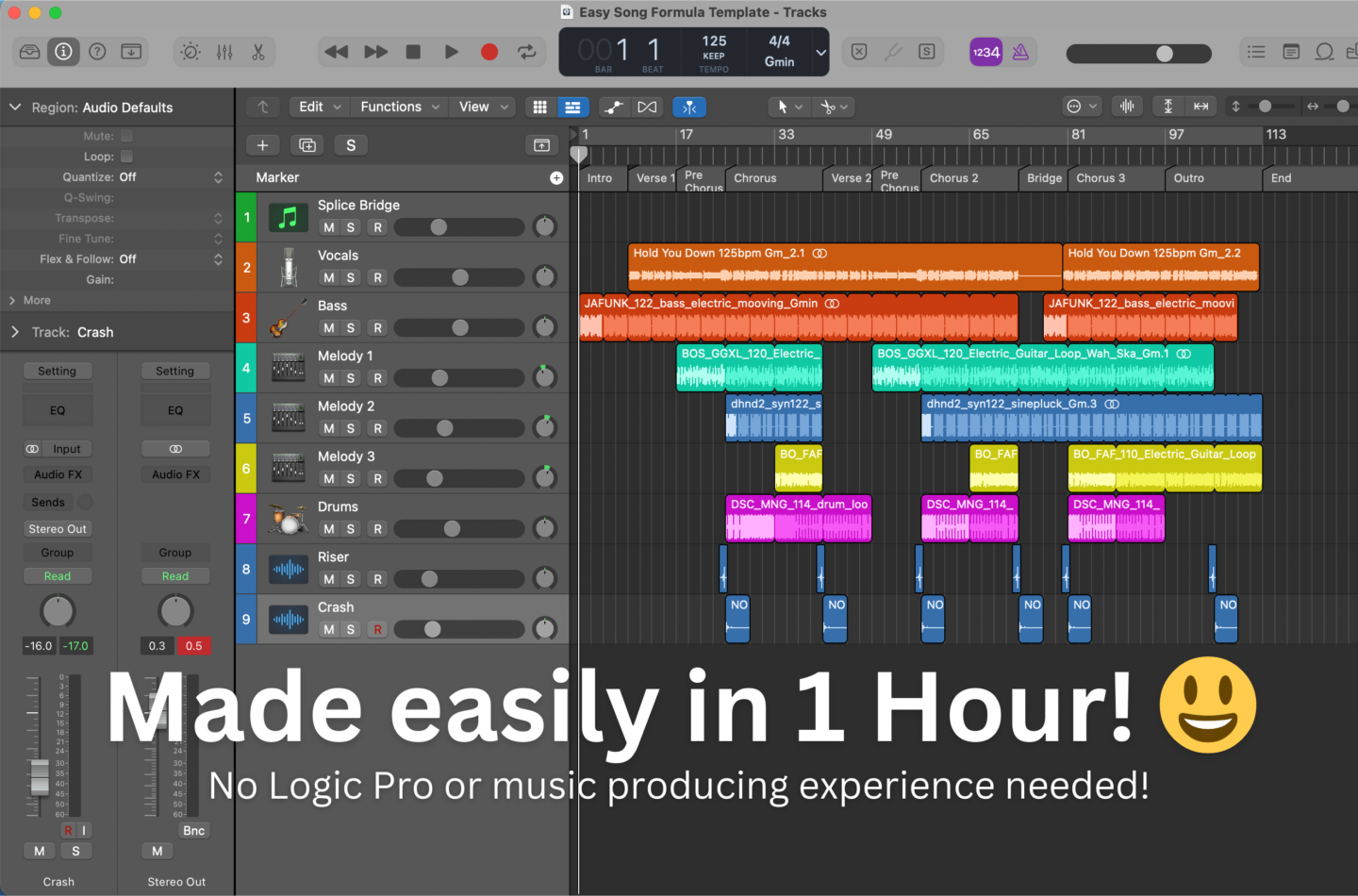Click the vertical auto zoom button

(x=1168, y=107)
